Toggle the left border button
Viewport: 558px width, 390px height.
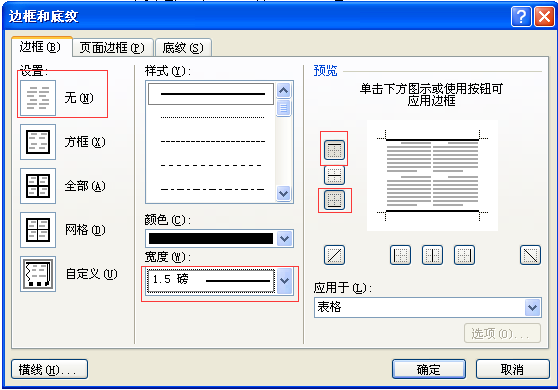point(400,255)
